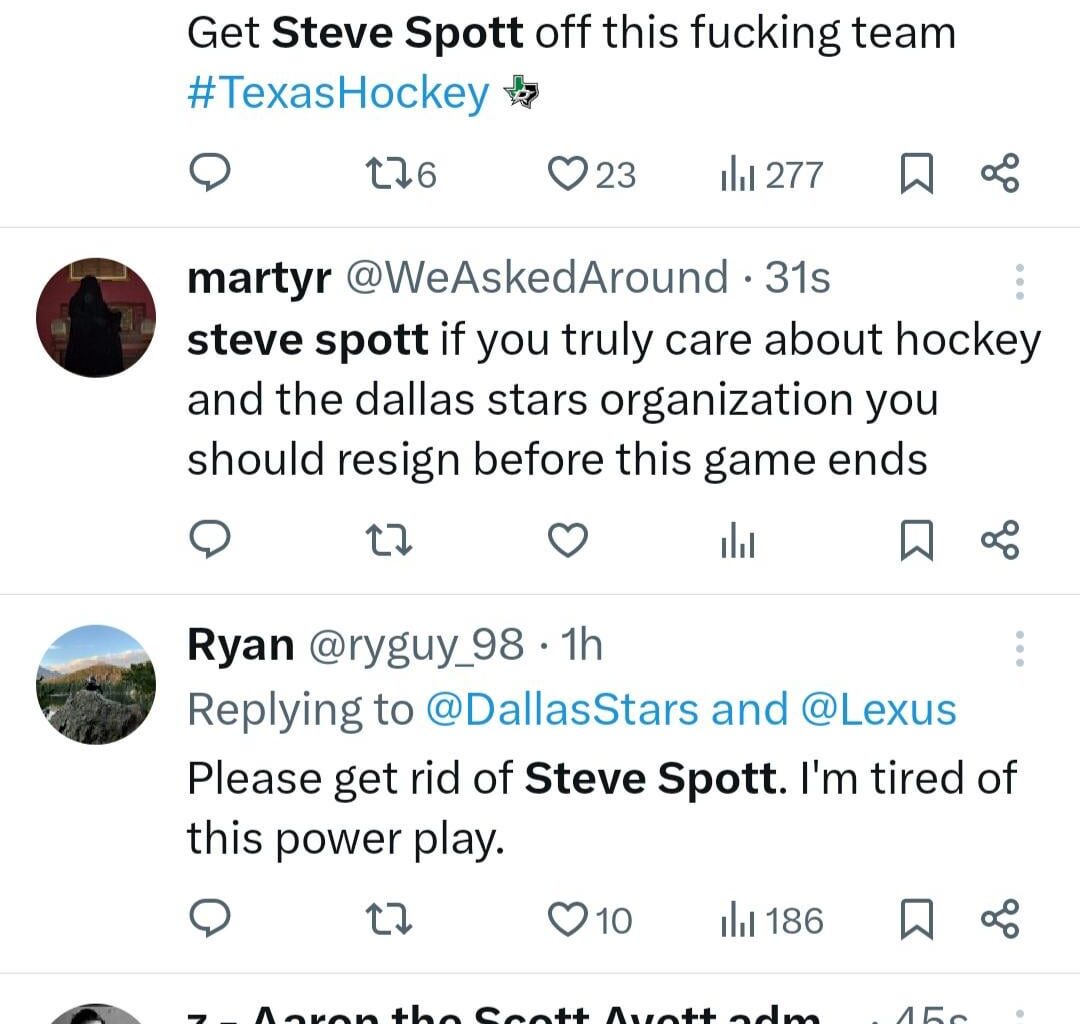Screen dimensions: 1080x1024
Task: Open more options for martyr's tweet
Action: point(1019,282)
